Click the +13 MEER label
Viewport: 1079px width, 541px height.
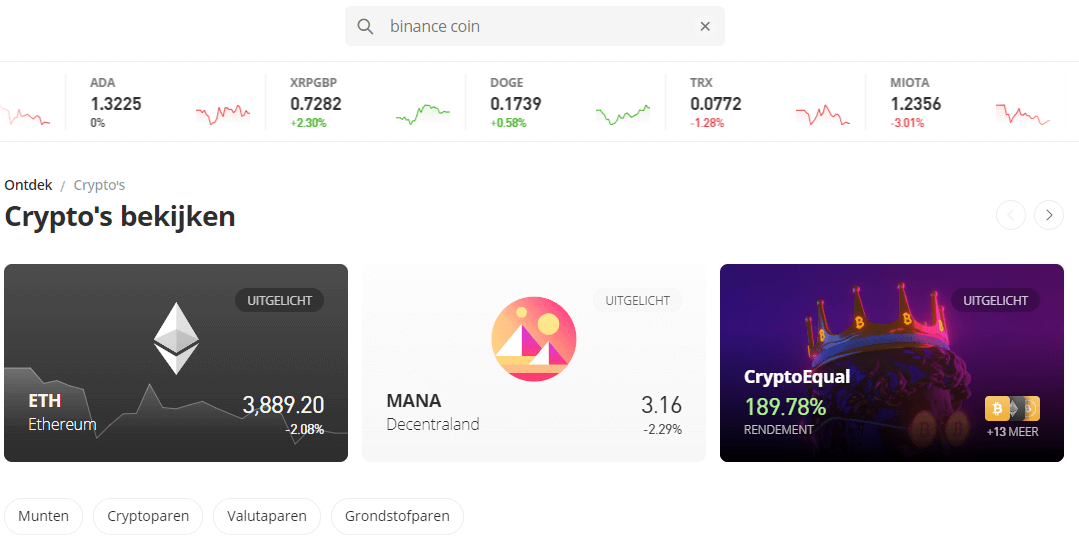click(1012, 432)
